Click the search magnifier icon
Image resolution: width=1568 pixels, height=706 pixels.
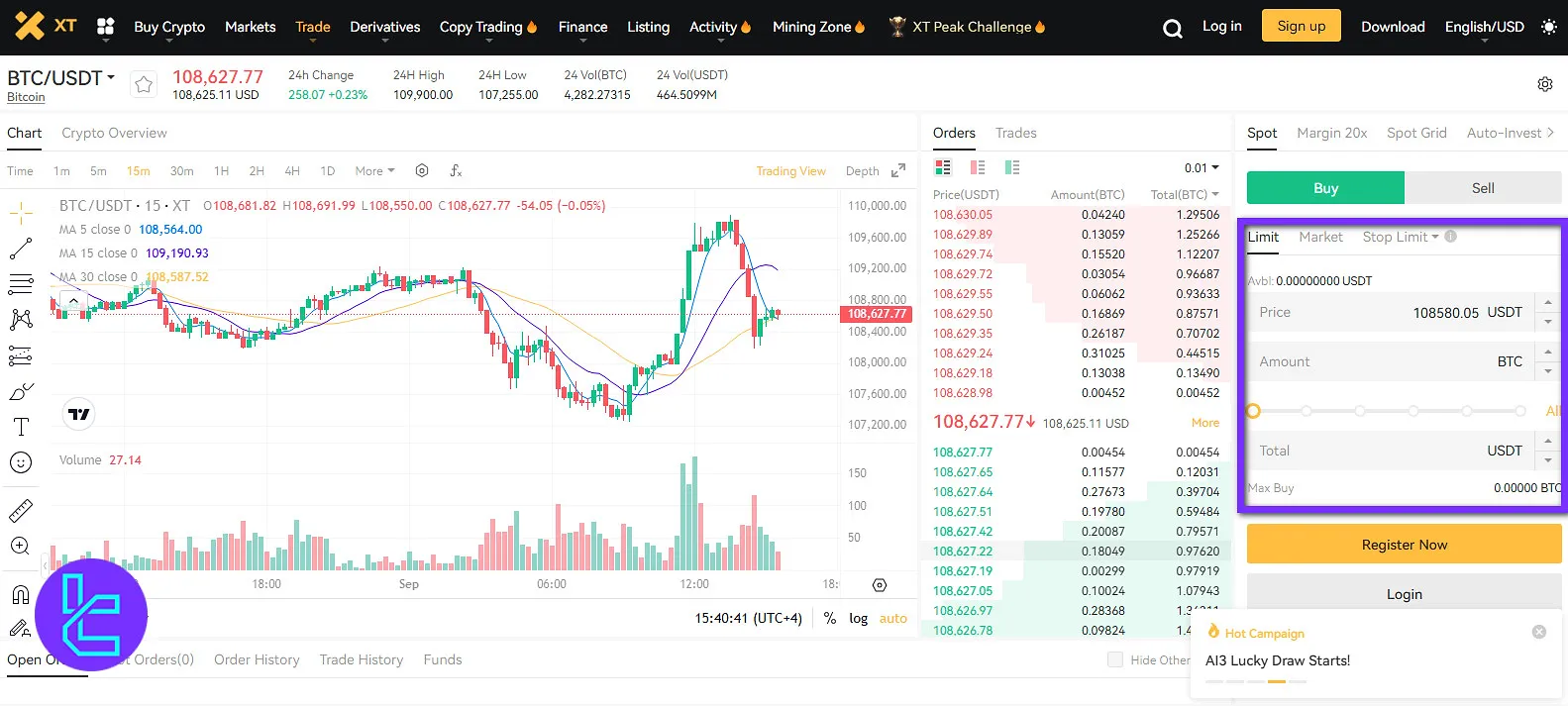pos(1173,28)
